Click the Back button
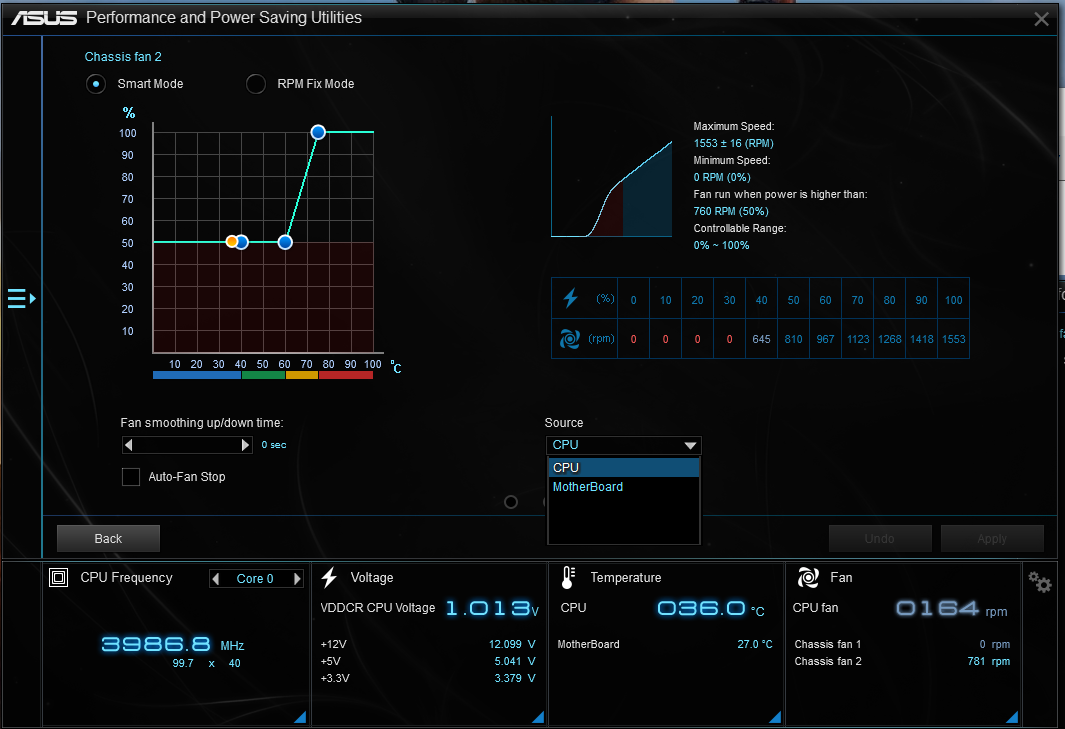 click(x=109, y=539)
